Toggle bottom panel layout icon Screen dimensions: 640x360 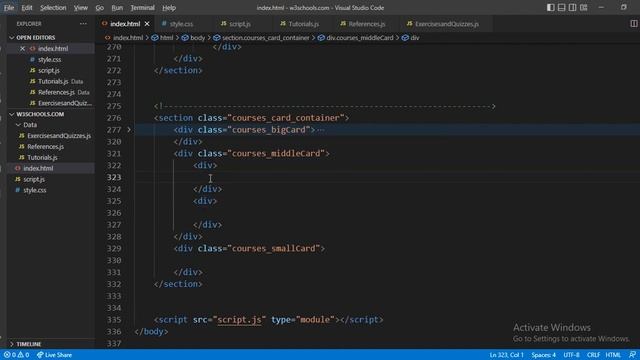coord(562,7)
